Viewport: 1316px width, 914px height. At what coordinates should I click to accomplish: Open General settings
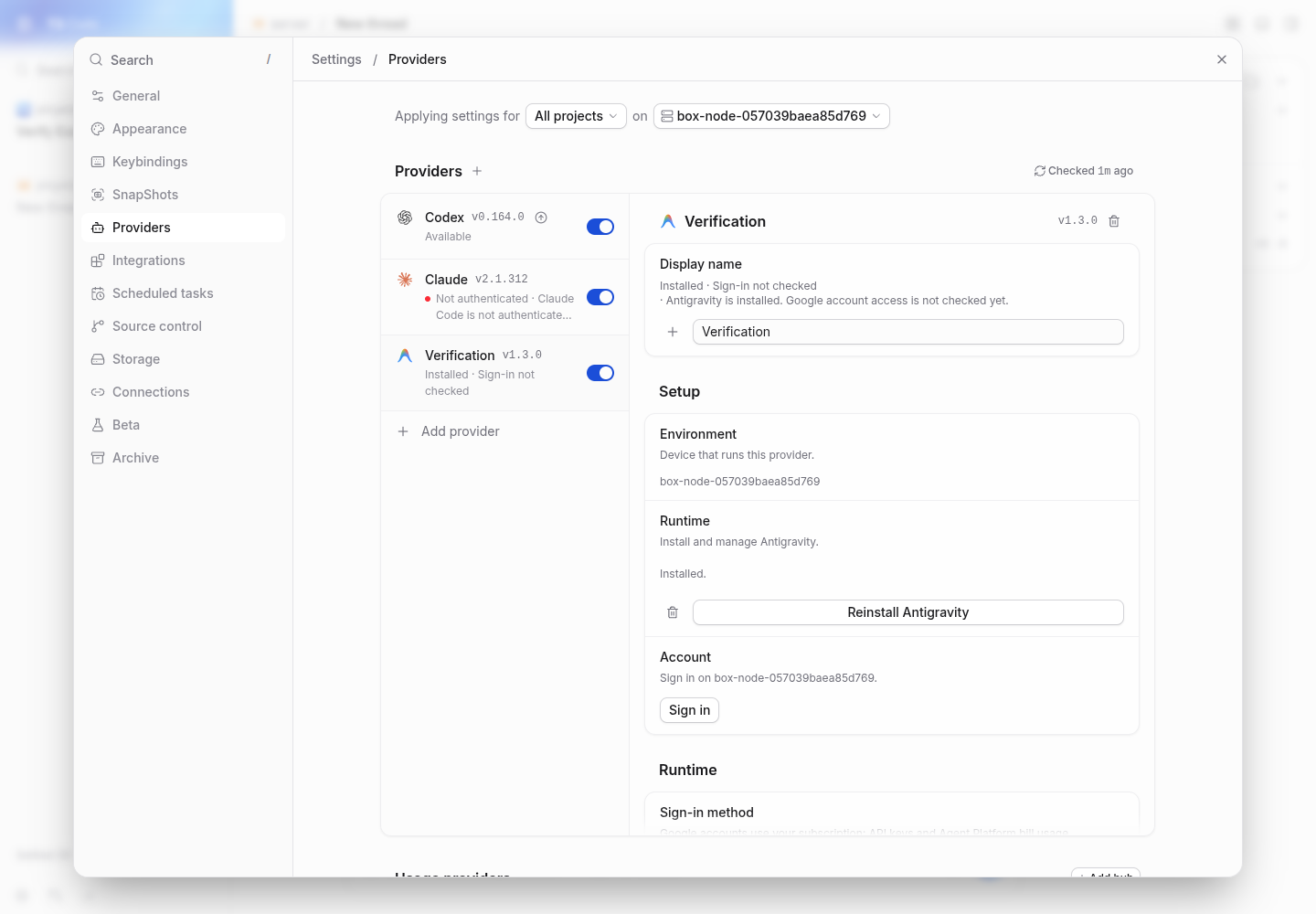[183, 96]
